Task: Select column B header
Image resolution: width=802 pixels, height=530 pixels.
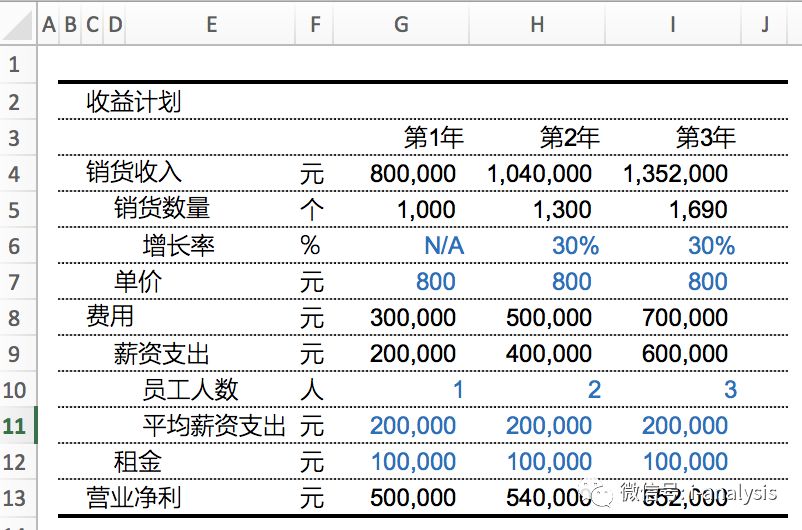Action: coord(71,25)
